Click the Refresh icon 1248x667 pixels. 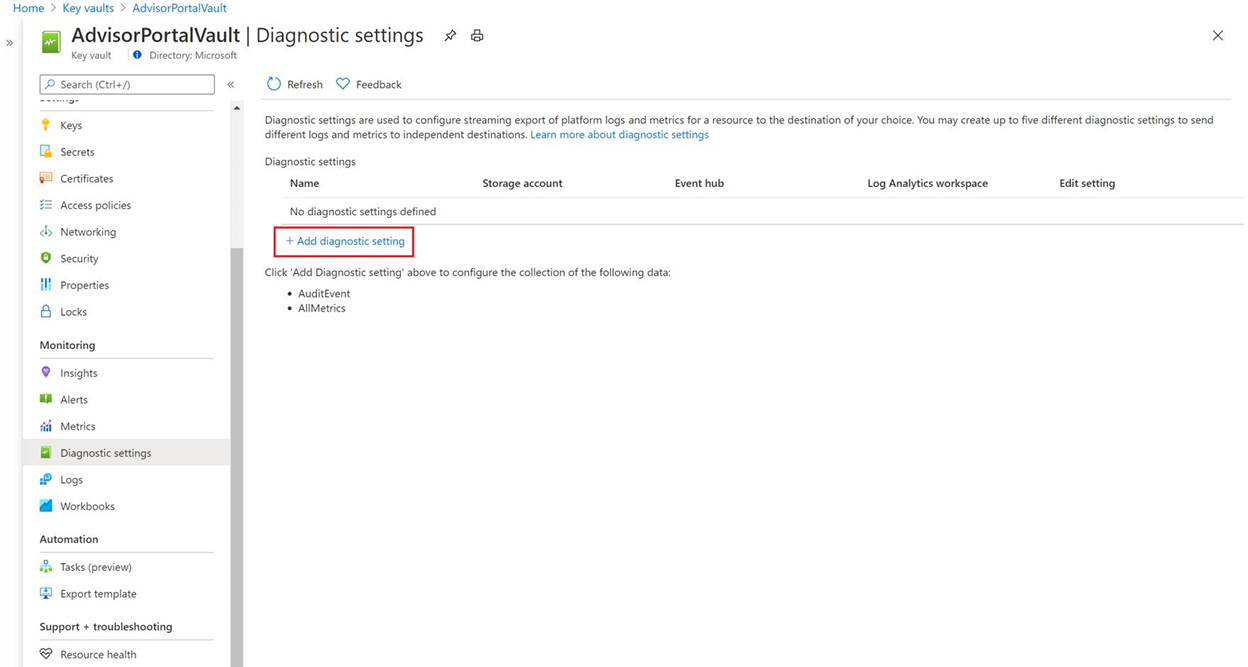(x=274, y=84)
